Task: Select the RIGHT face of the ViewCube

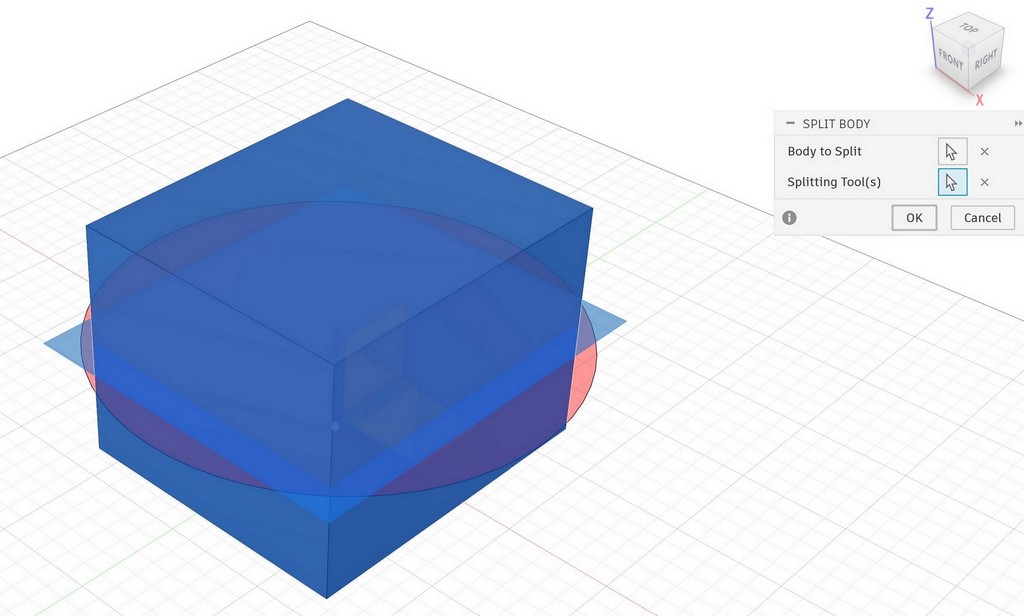Action: pyautogui.click(x=986, y=60)
